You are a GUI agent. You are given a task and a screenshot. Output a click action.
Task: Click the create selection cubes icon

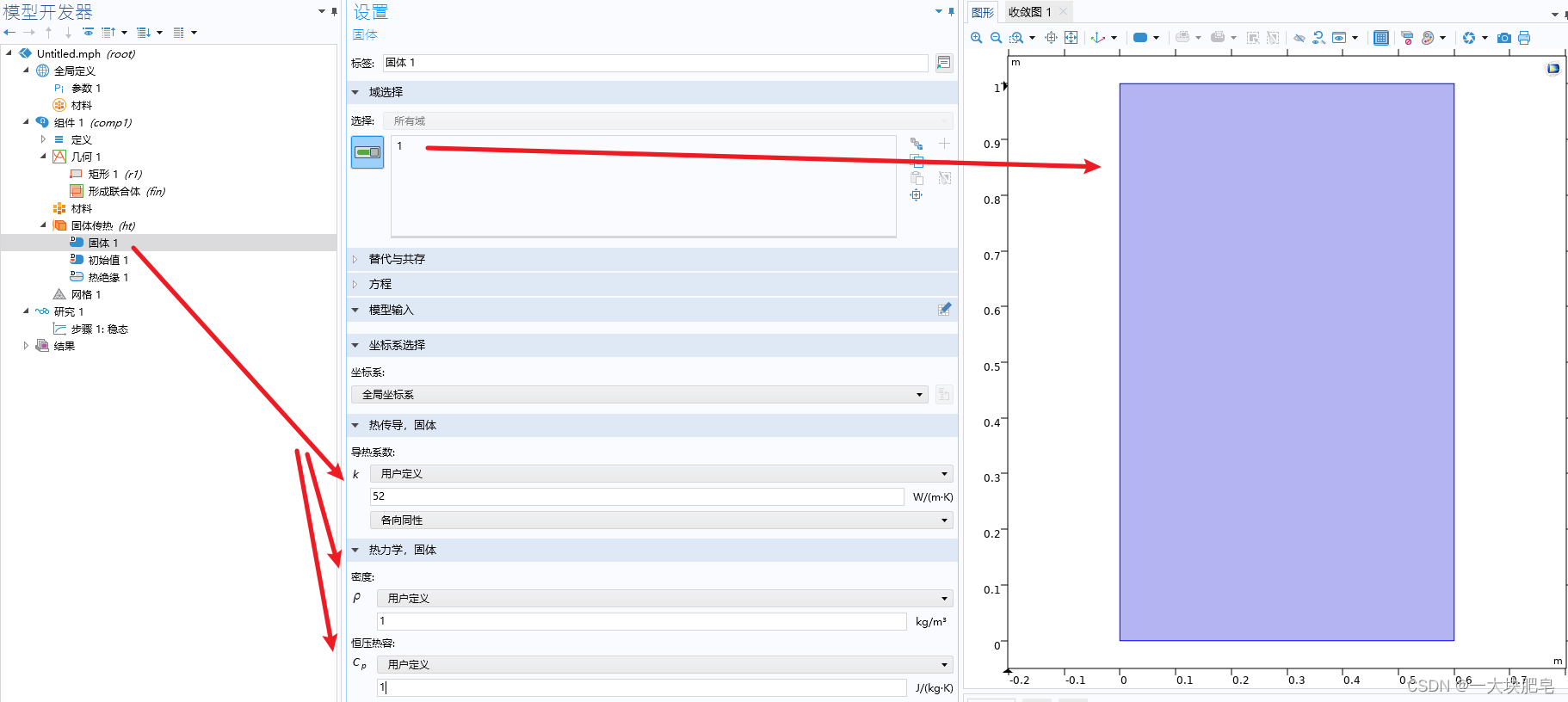(917, 144)
